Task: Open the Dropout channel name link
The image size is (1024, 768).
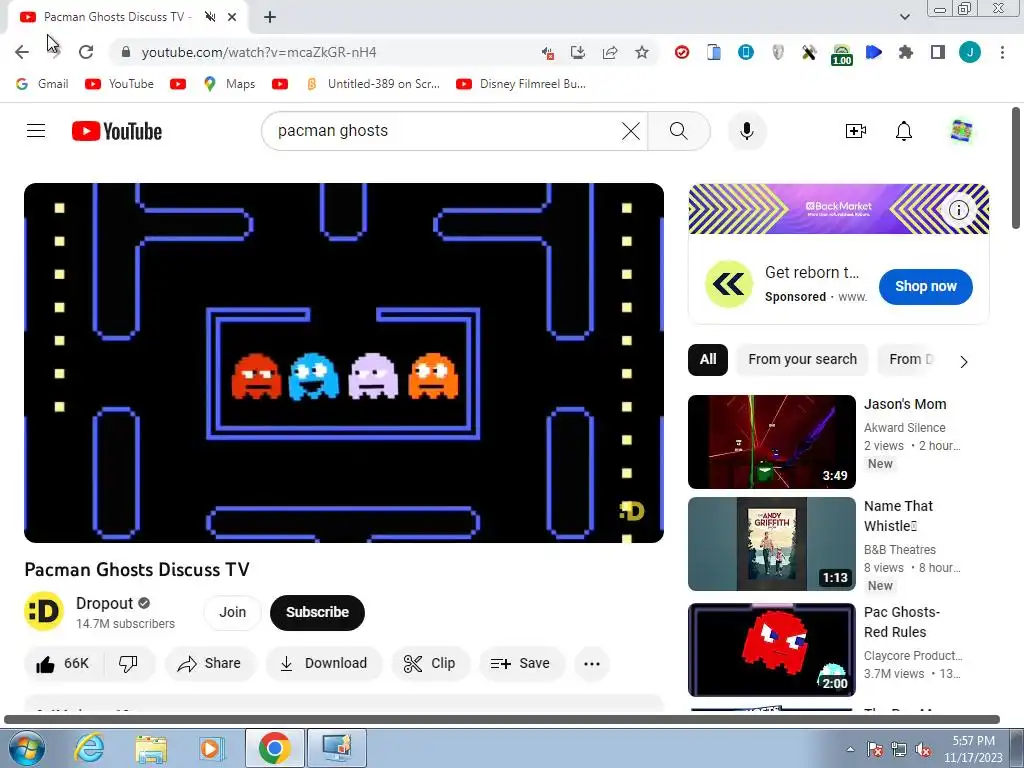Action: (104, 603)
